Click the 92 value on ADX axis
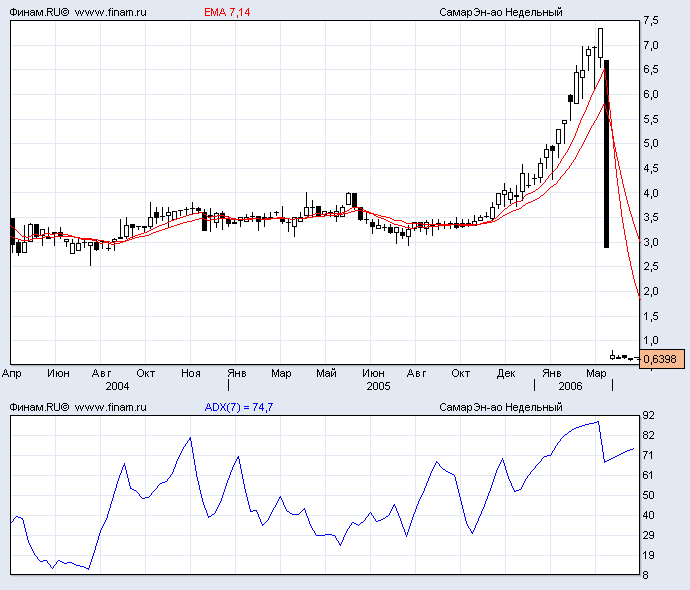690x590 pixels. [648, 415]
